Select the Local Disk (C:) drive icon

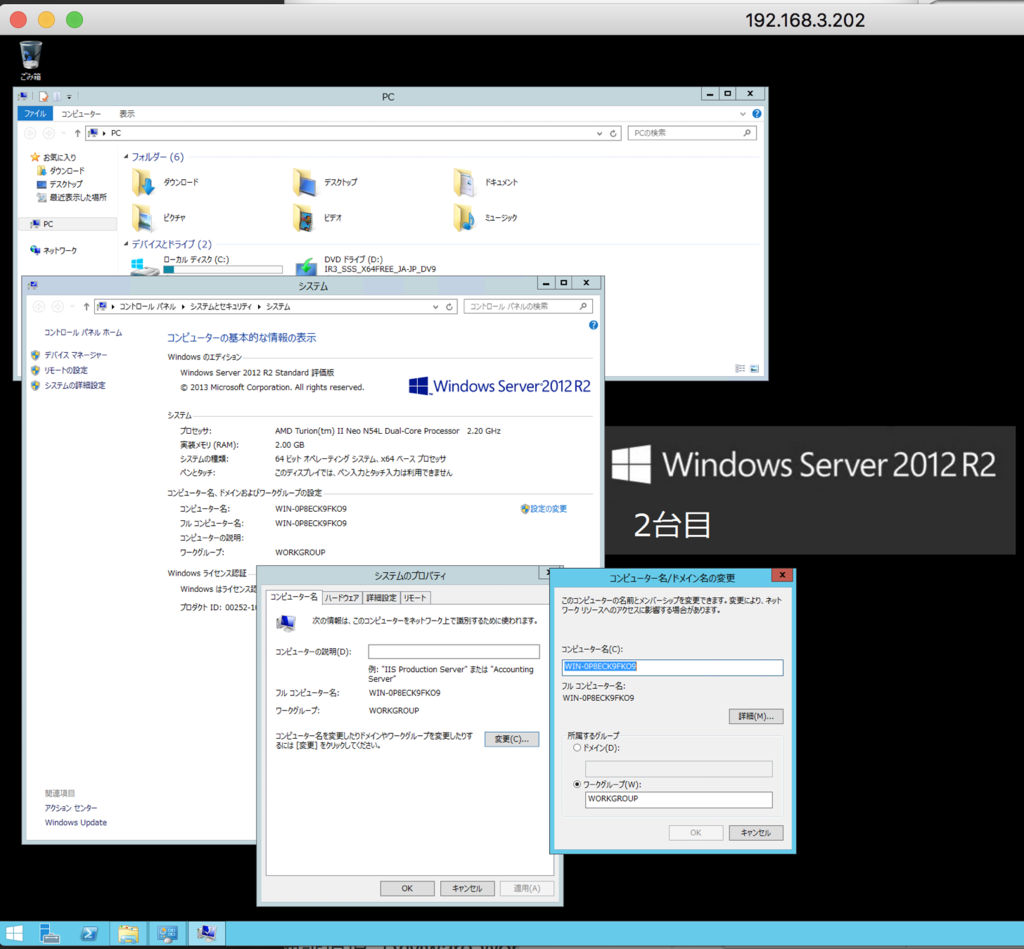(x=144, y=265)
